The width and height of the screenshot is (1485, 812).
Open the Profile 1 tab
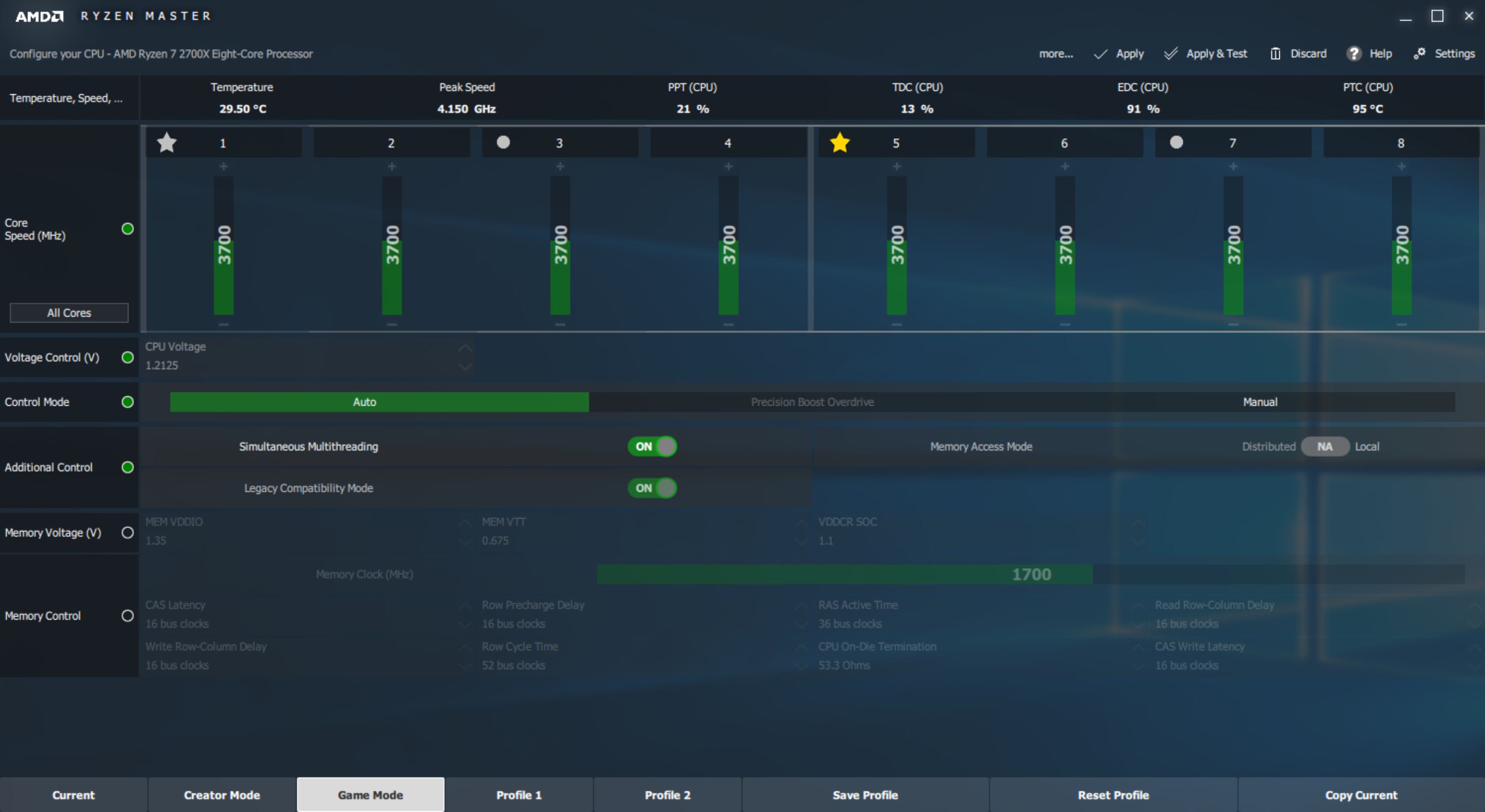point(519,794)
